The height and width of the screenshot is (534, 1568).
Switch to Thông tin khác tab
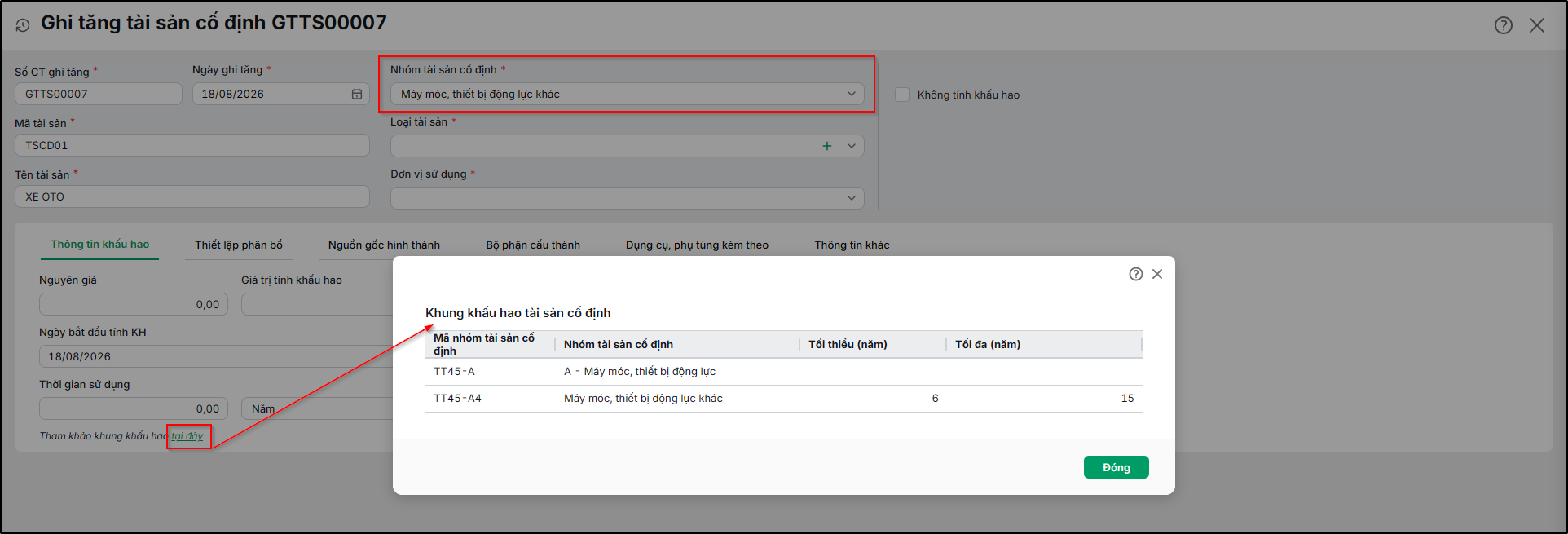(x=852, y=245)
